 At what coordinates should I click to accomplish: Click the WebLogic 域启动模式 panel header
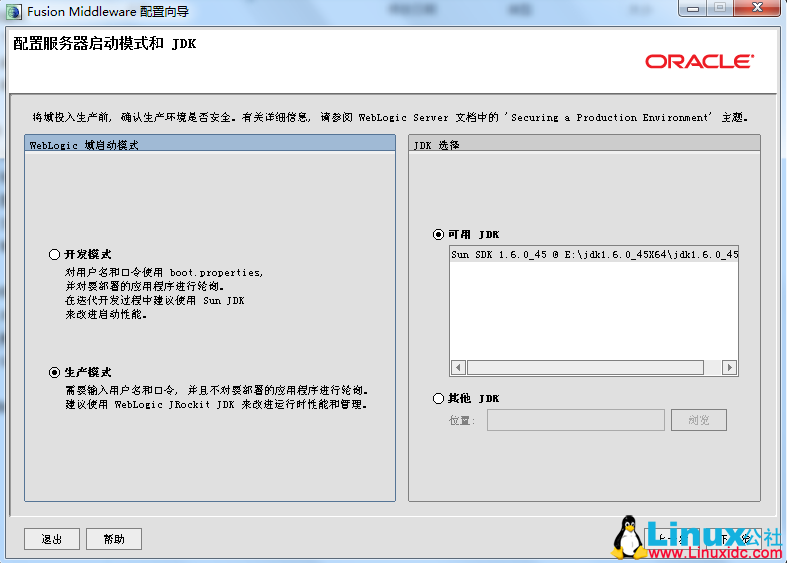(x=210, y=145)
